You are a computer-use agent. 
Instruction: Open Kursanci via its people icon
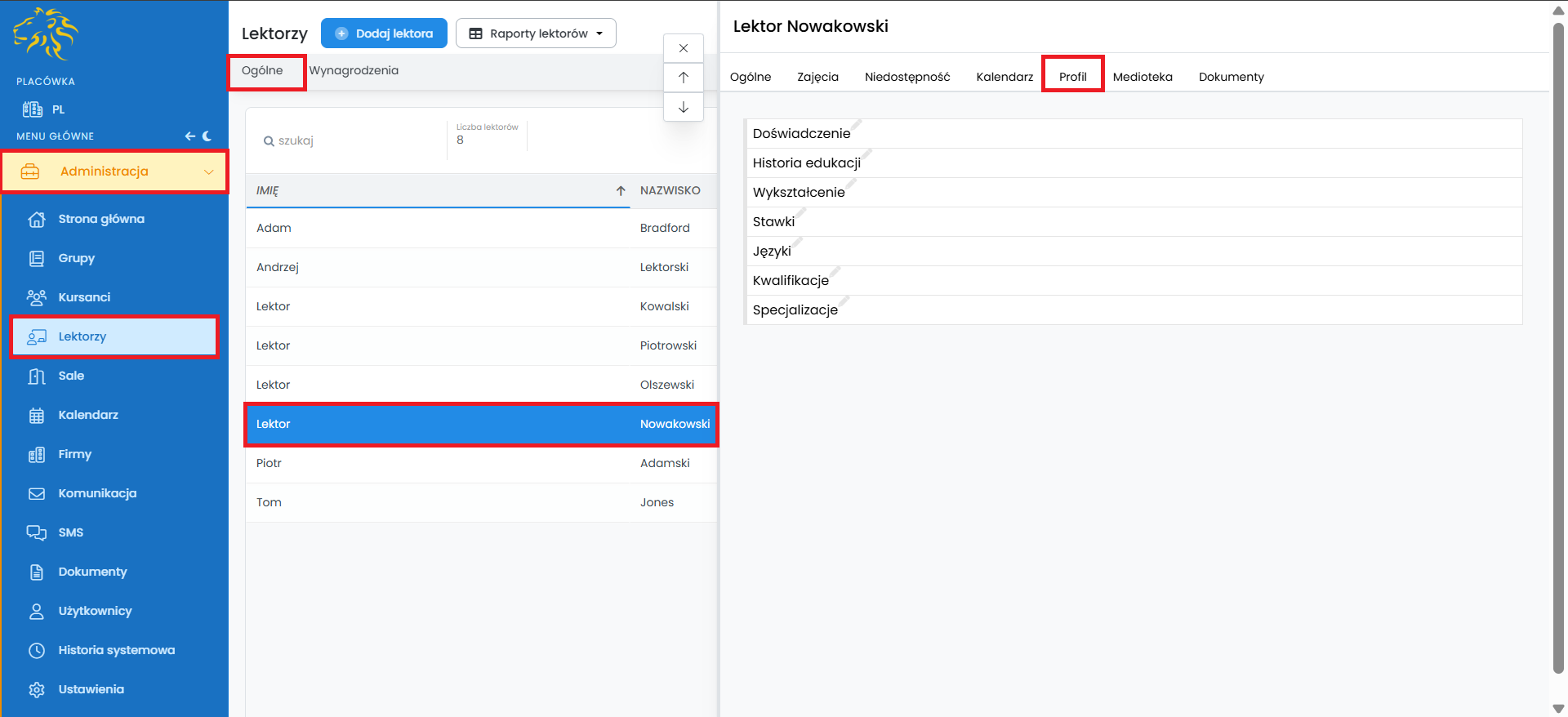click(36, 297)
